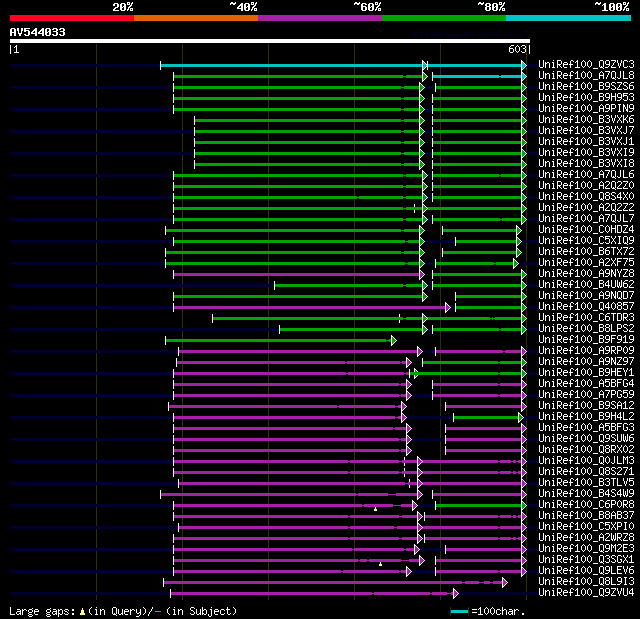Click hit UniRef100_A2XF75

pos(586,263)
